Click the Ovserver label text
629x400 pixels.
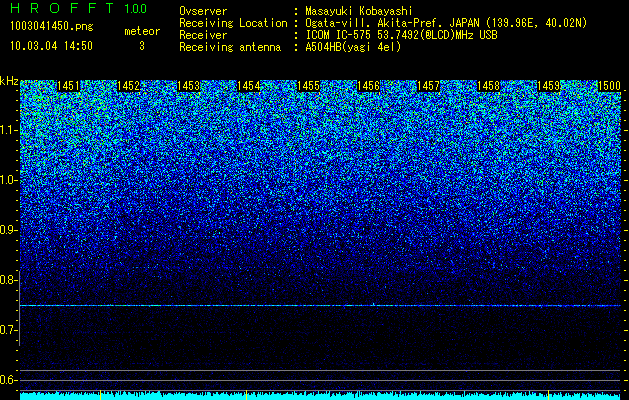click(203, 11)
